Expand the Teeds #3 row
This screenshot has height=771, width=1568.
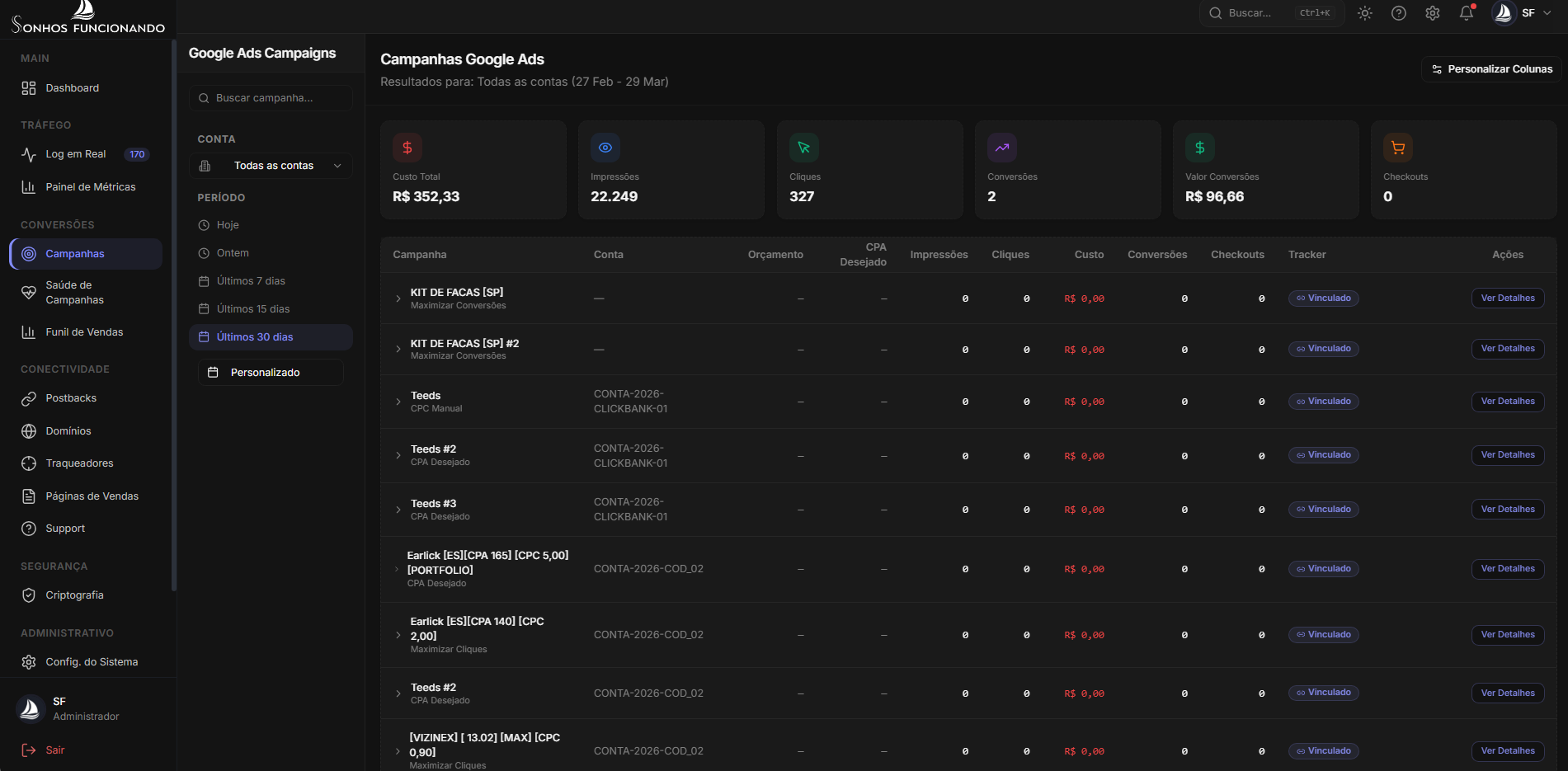pos(398,510)
